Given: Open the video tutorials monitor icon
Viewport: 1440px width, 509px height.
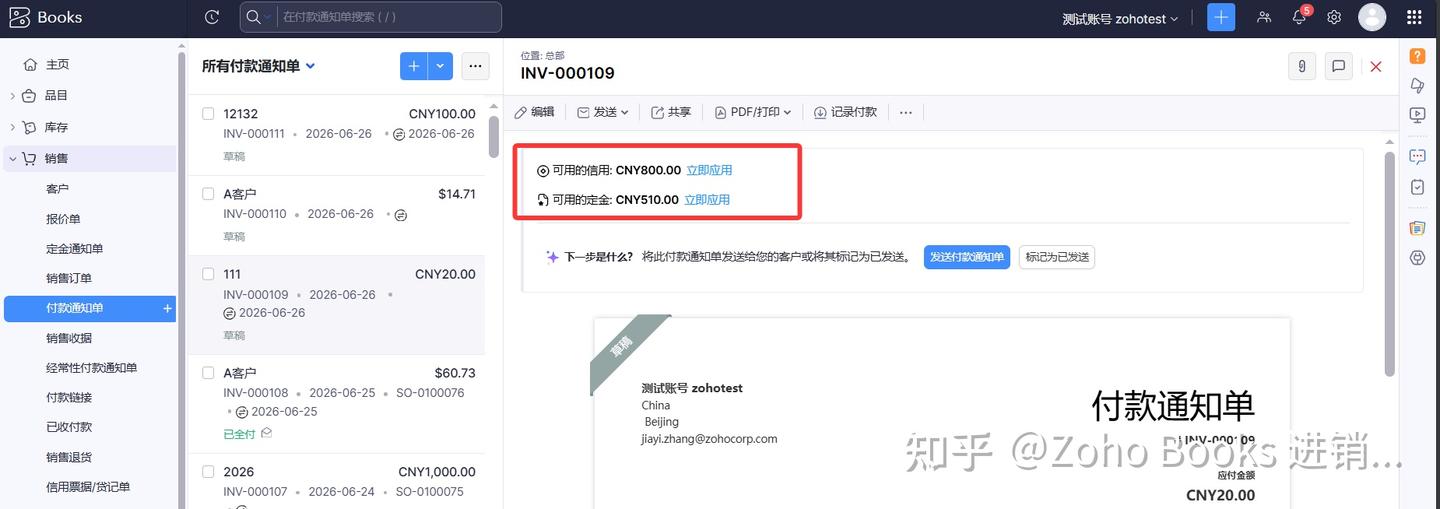Looking at the screenshot, I should coord(1417,115).
